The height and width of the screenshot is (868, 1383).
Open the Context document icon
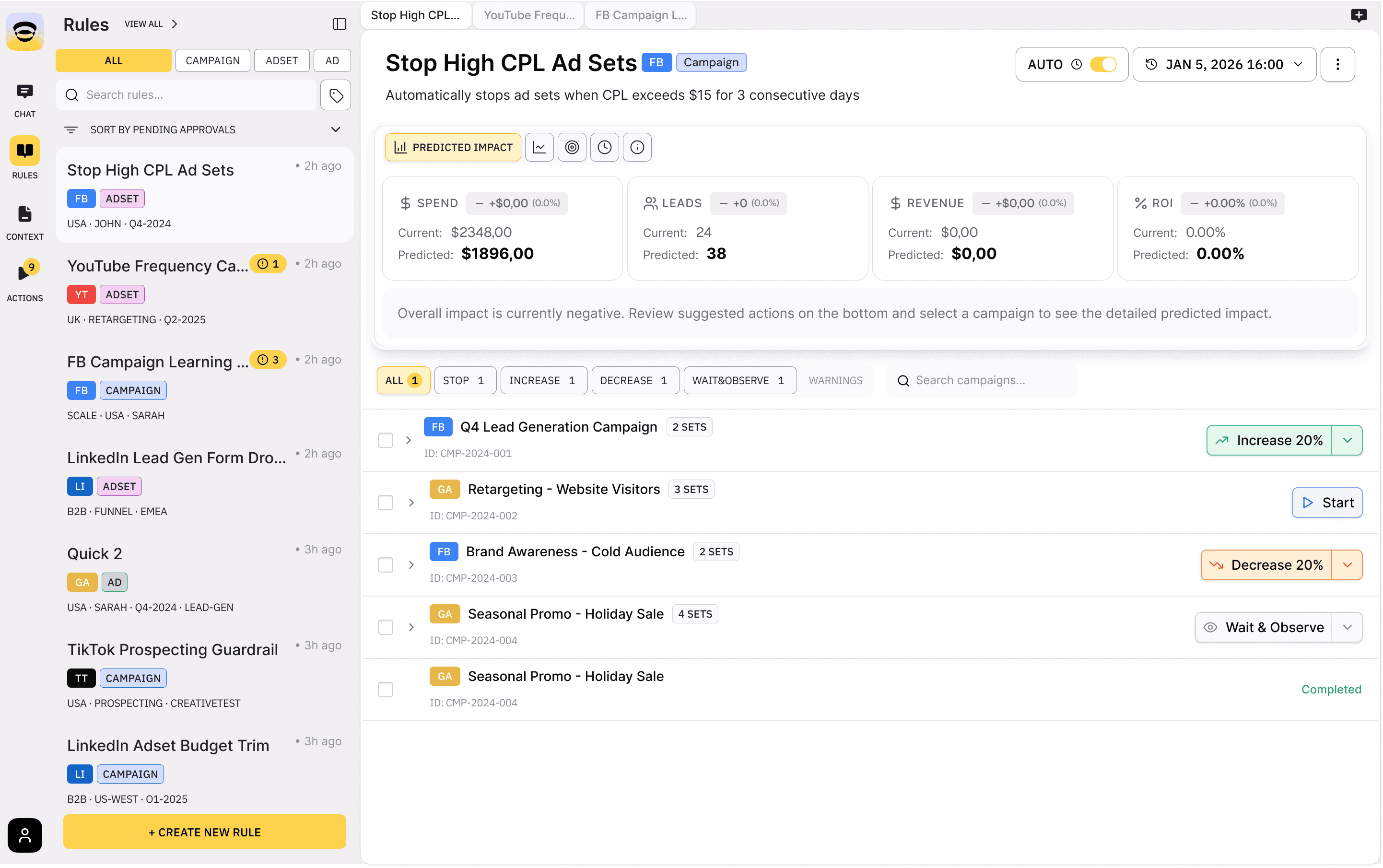click(x=24, y=222)
